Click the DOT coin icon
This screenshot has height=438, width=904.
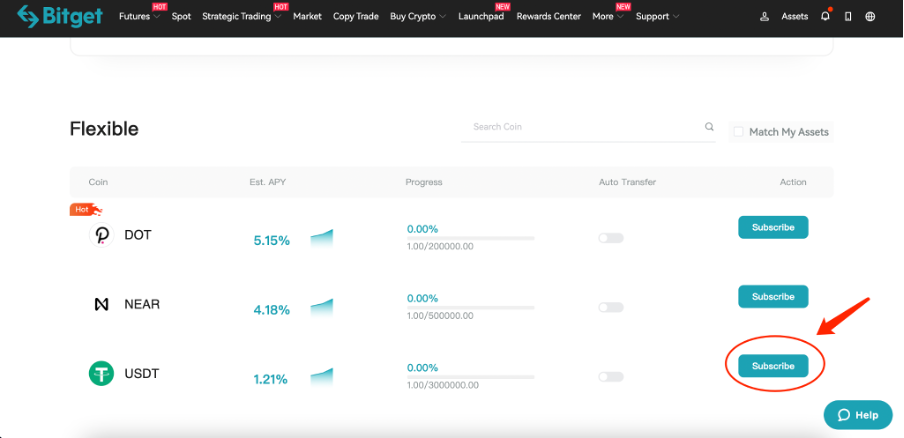(101, 235)
